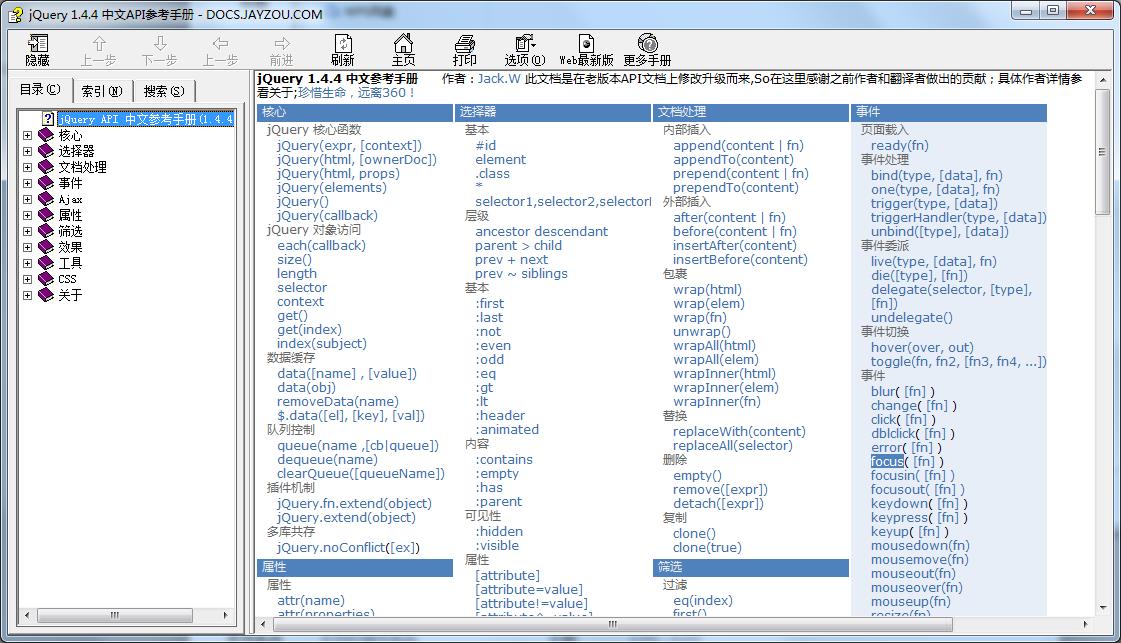Click the purple book icon beside Ajax

click(46, 199)
